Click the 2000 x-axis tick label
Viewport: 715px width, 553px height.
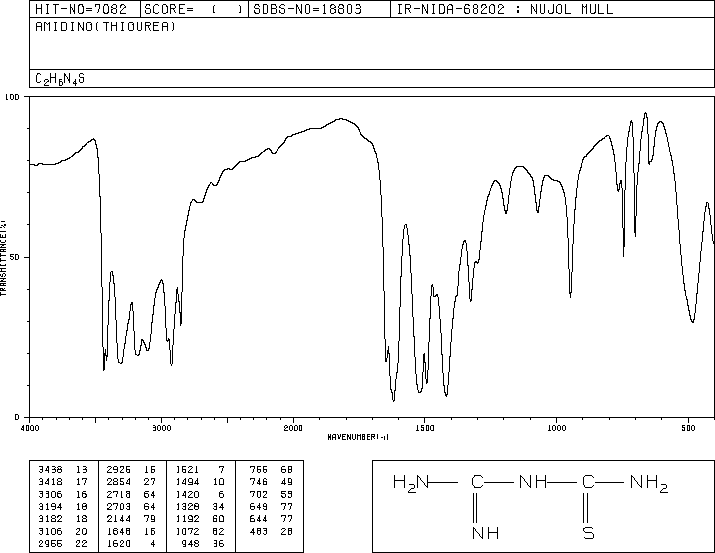point(293,428)
